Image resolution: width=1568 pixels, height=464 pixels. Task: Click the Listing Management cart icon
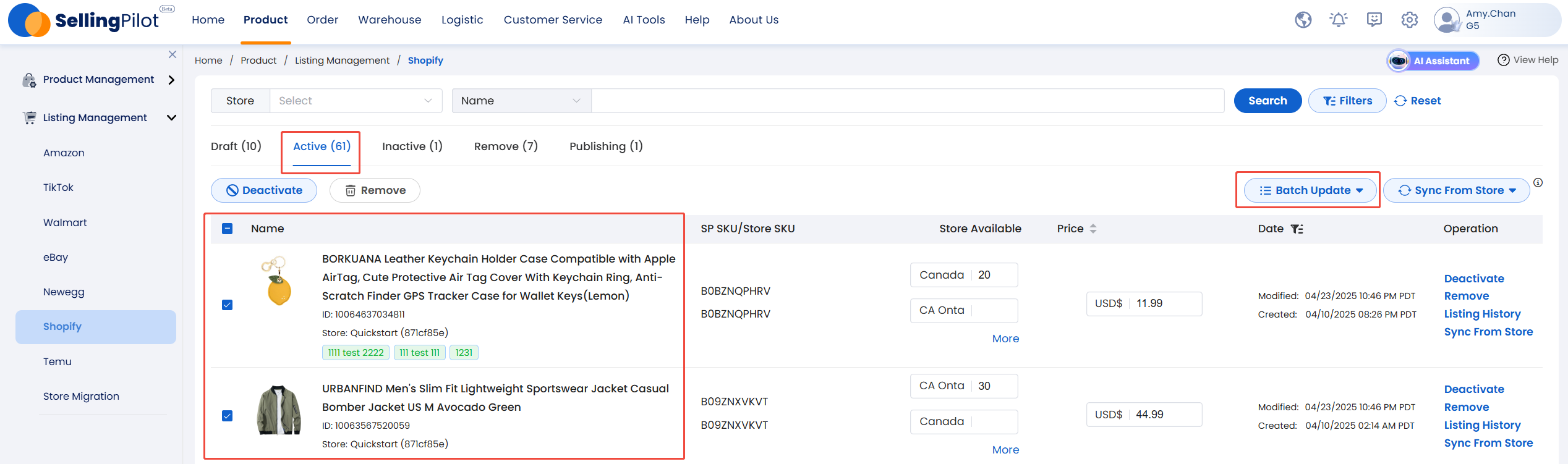click(x=29, y=117)
